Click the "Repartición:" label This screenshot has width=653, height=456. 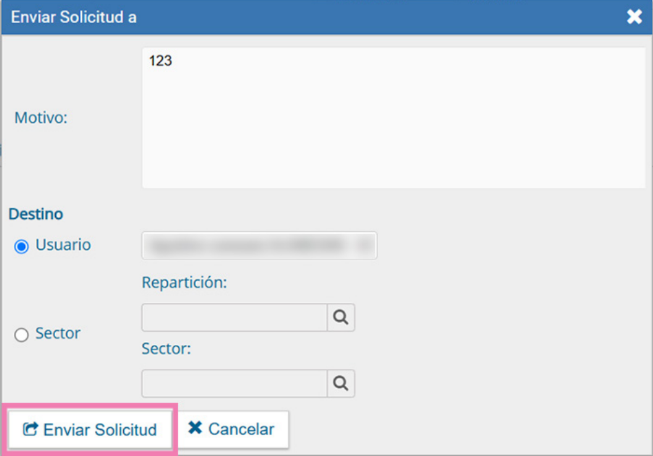tap(185, 282)
